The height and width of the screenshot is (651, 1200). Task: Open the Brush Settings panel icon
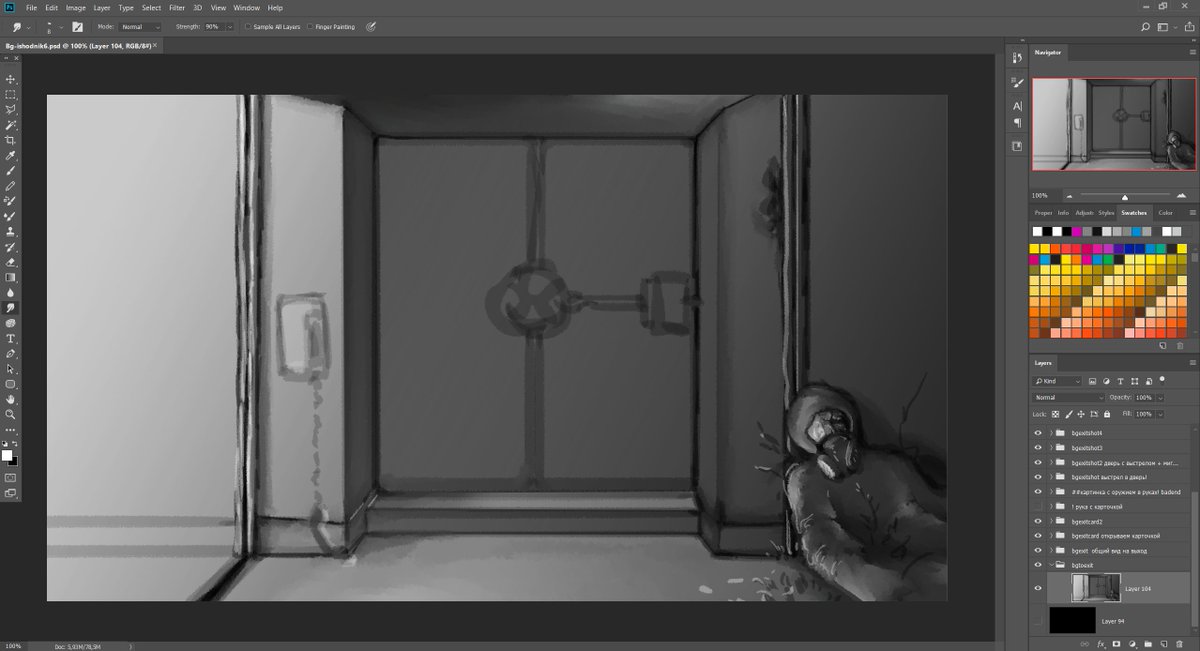(1017, 82)
